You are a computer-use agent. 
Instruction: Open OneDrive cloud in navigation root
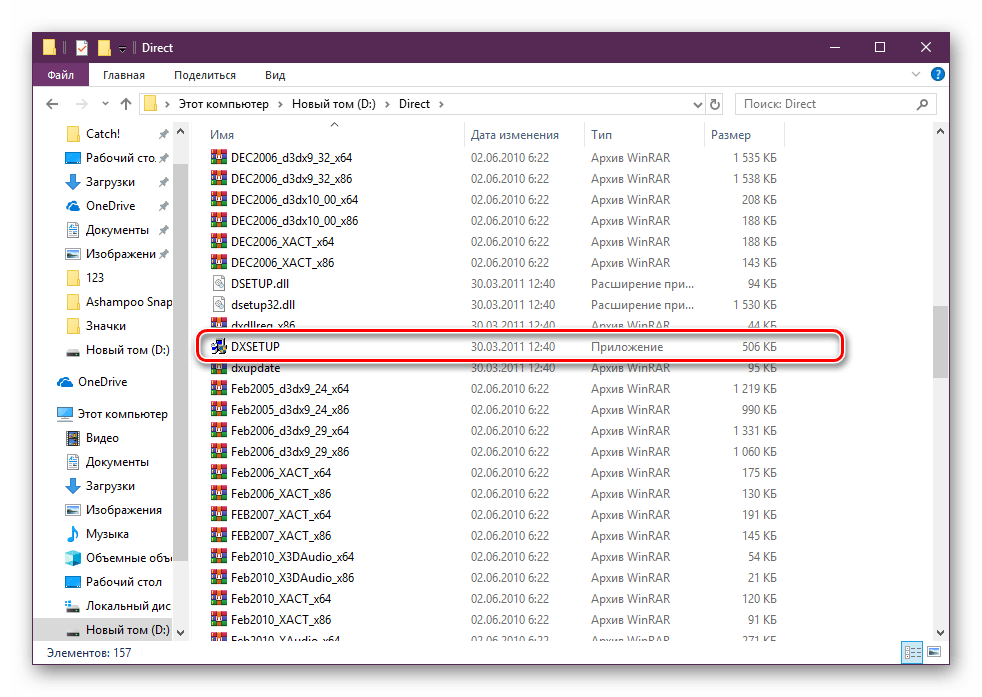91,382
